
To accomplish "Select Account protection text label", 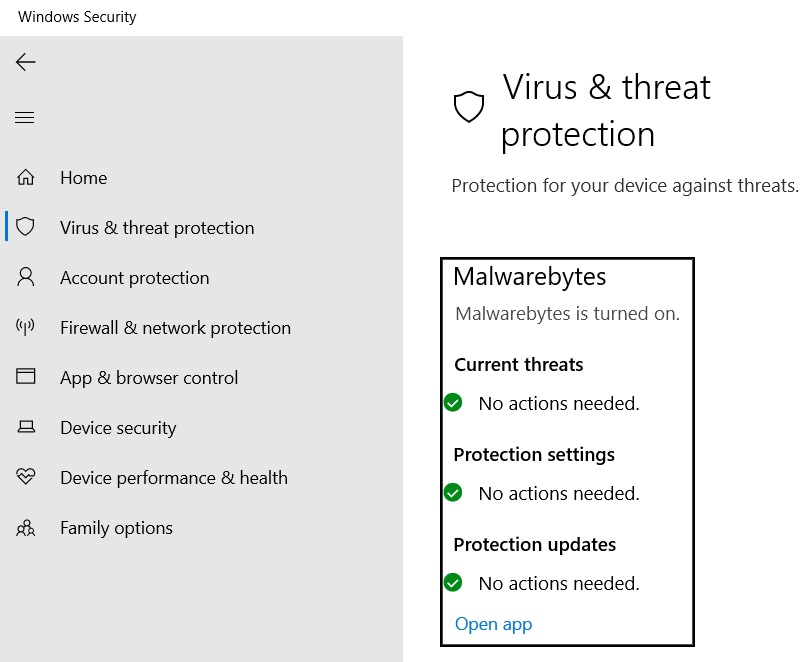I will point(134,278).
